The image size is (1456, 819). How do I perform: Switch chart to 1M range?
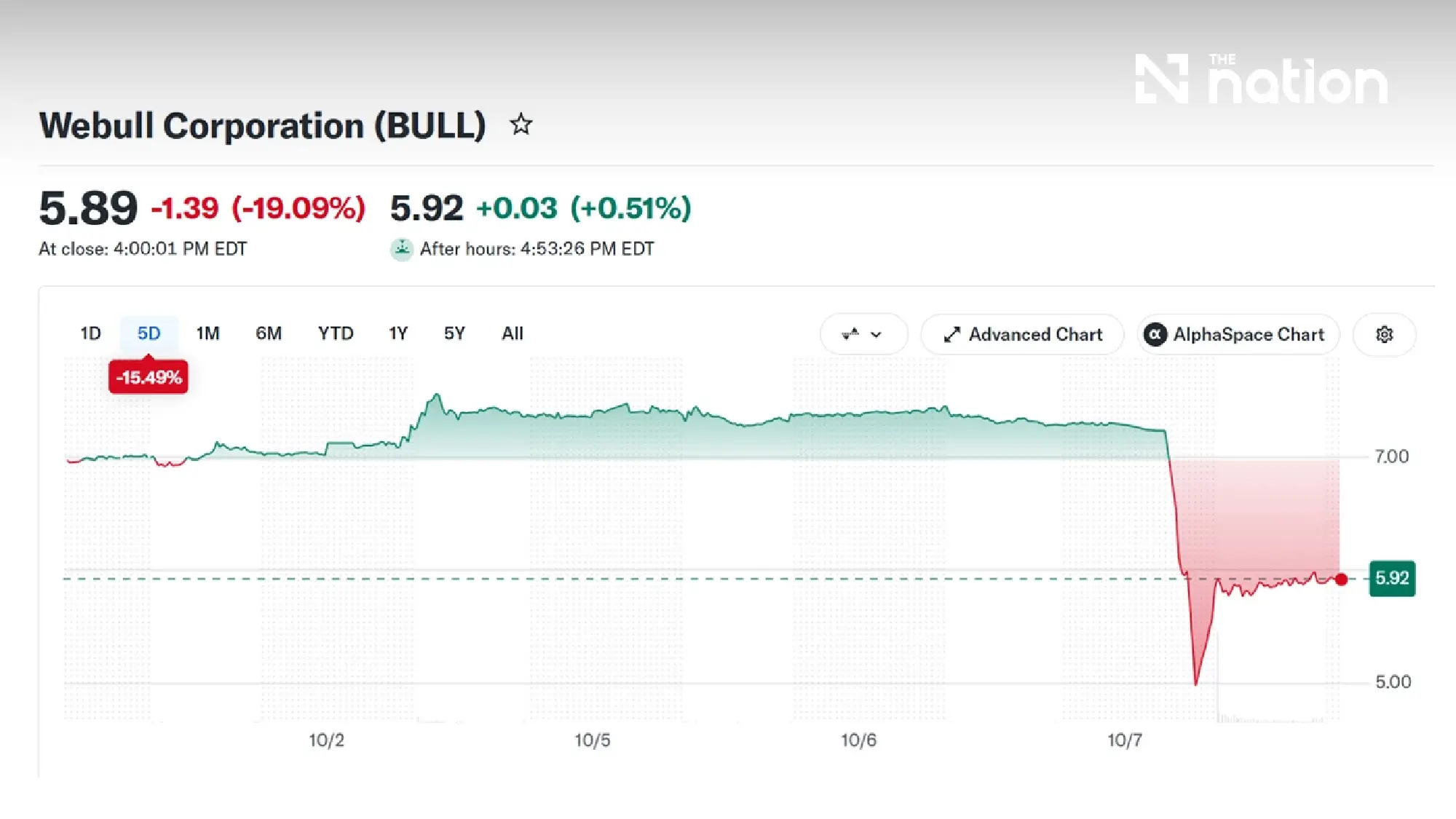(x=207, y=333)
